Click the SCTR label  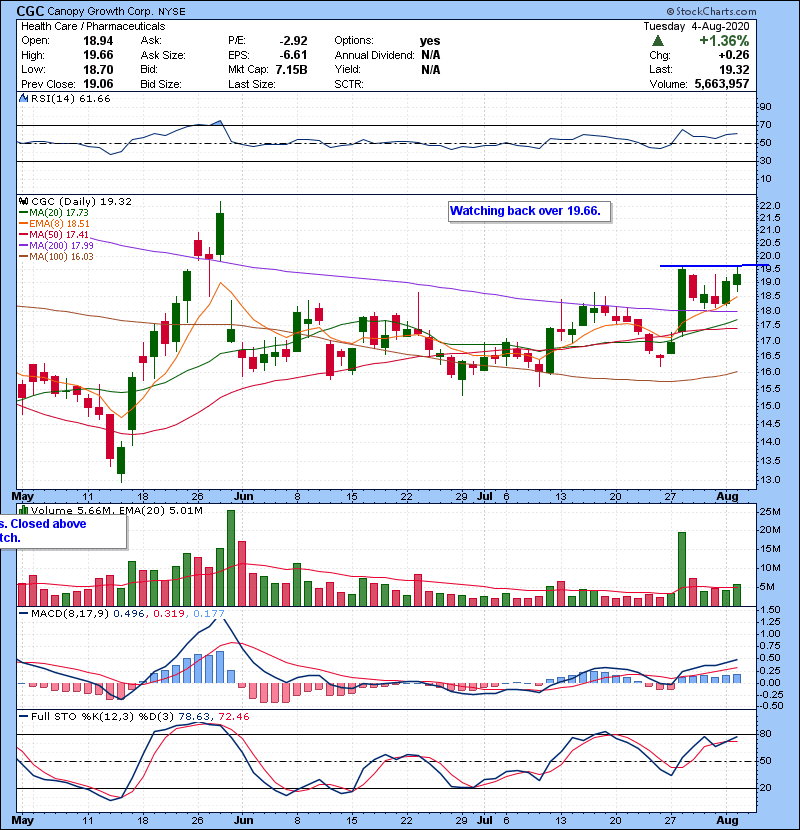(x=349, y=84)
